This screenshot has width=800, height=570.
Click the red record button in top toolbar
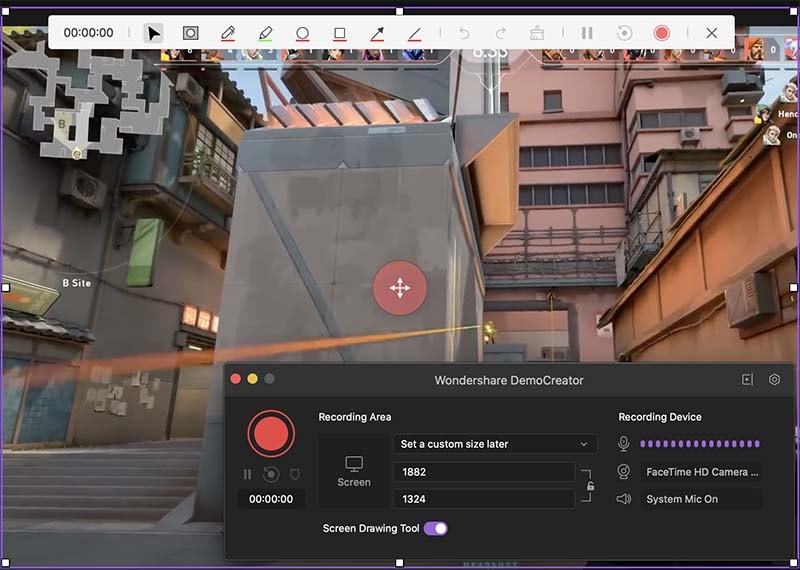[x=661, y=33]
